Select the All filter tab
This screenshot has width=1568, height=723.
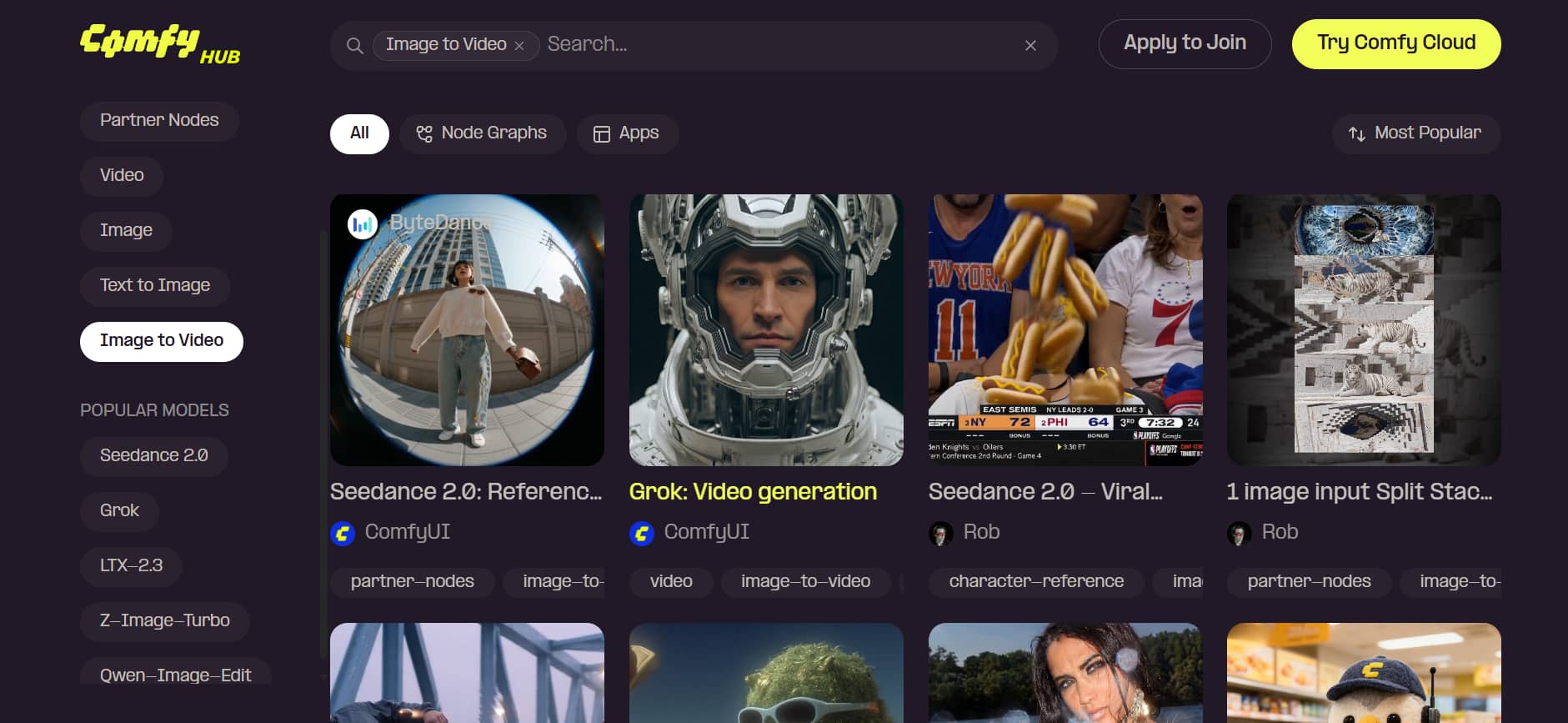click(x=359, y=133)
